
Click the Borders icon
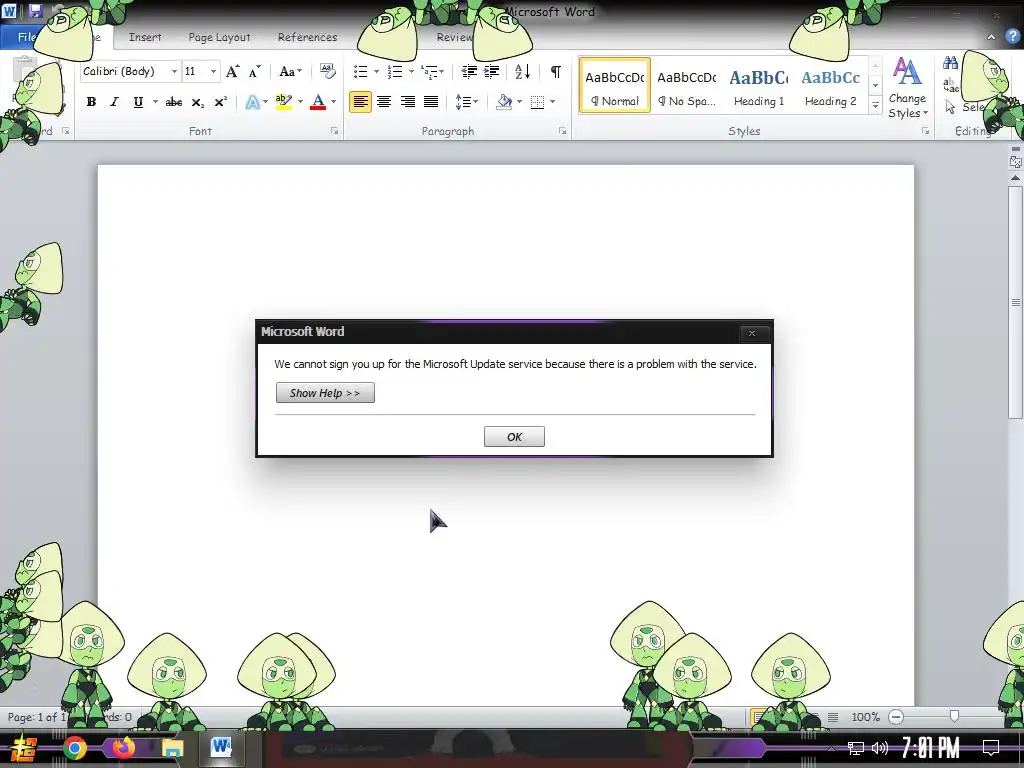(x=537, y=102)
